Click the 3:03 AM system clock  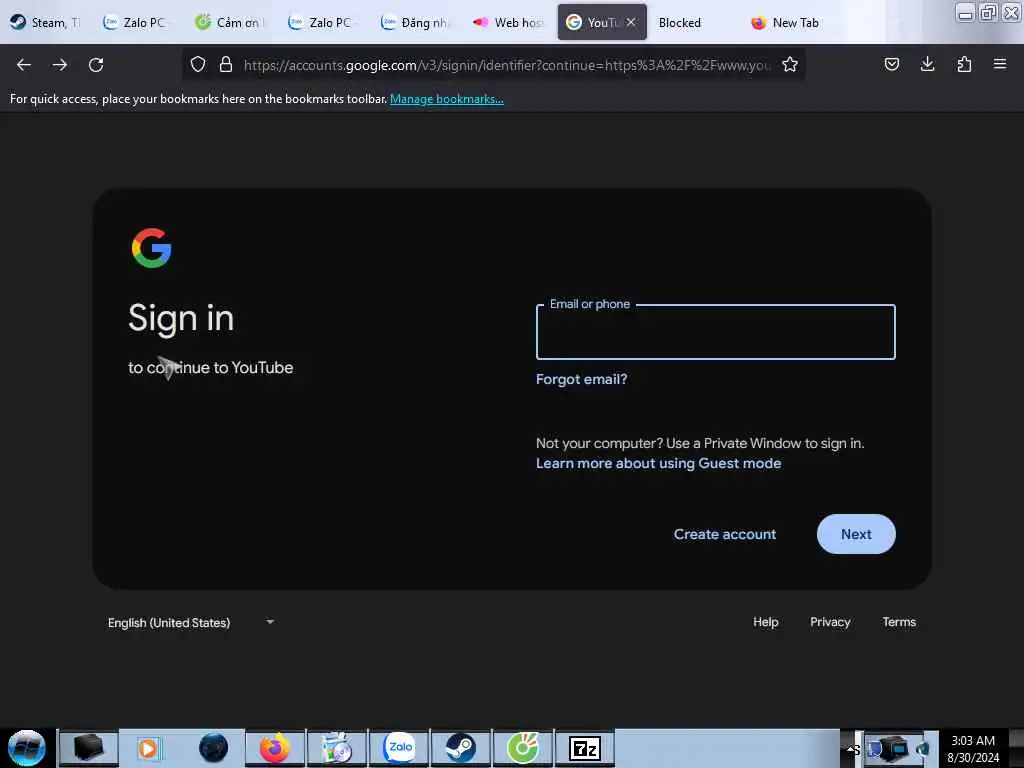tap(972, 741)
